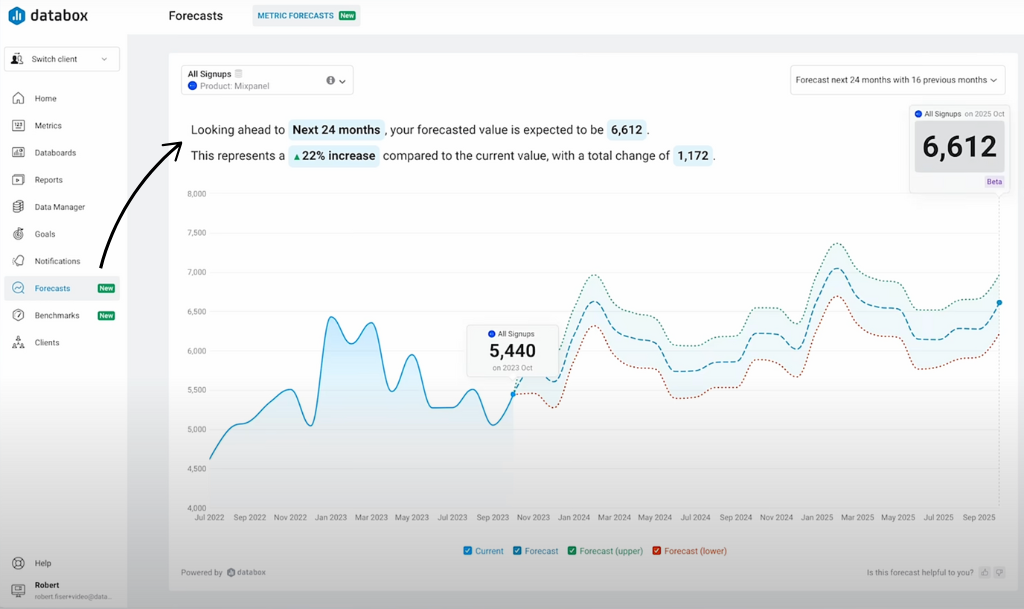1024x609 pixels.
Task: Open Reports from the sidebar
Action: coord(49,180)
